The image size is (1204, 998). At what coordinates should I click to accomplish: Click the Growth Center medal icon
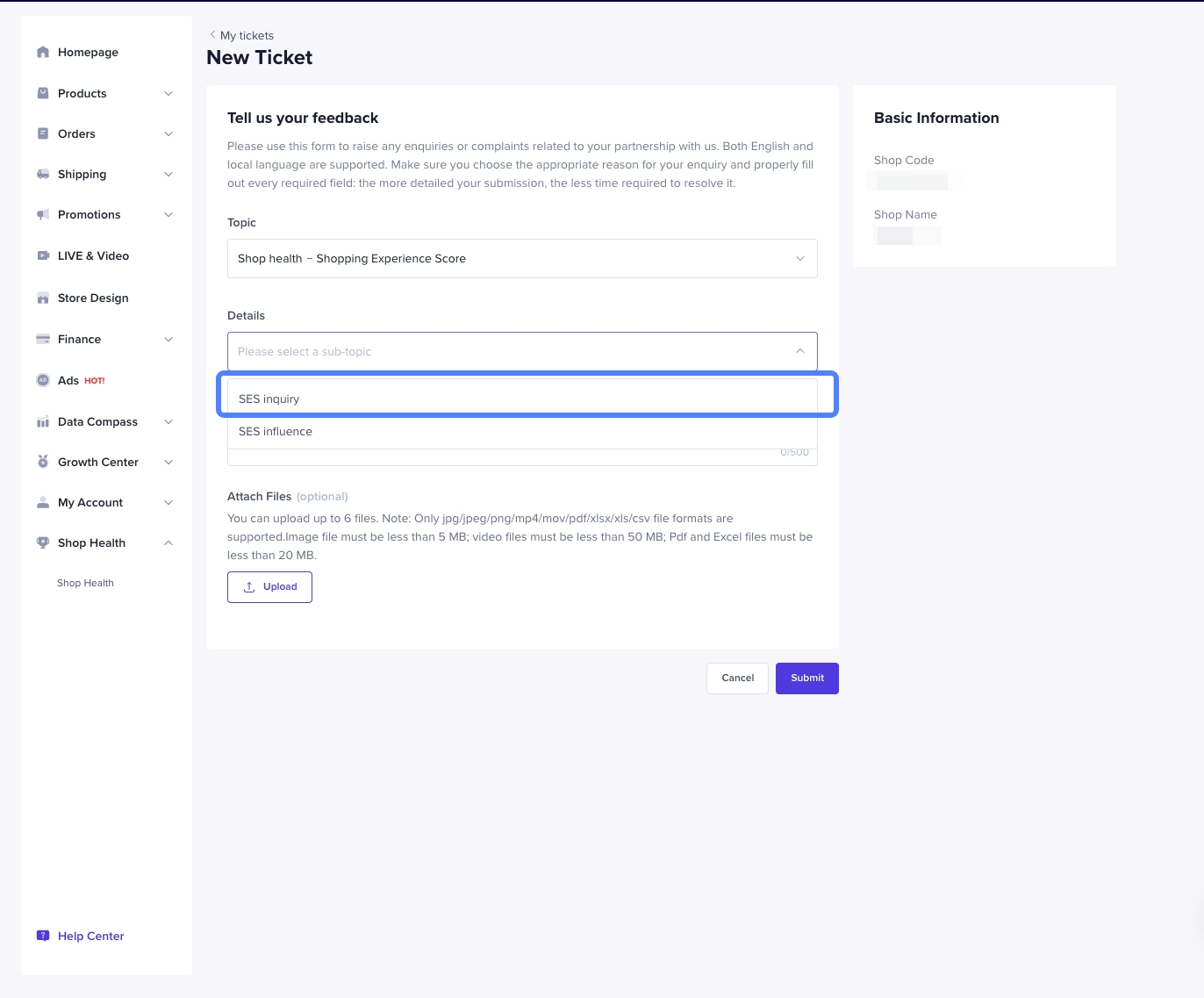pyautogui.click(x=43, y=463)
